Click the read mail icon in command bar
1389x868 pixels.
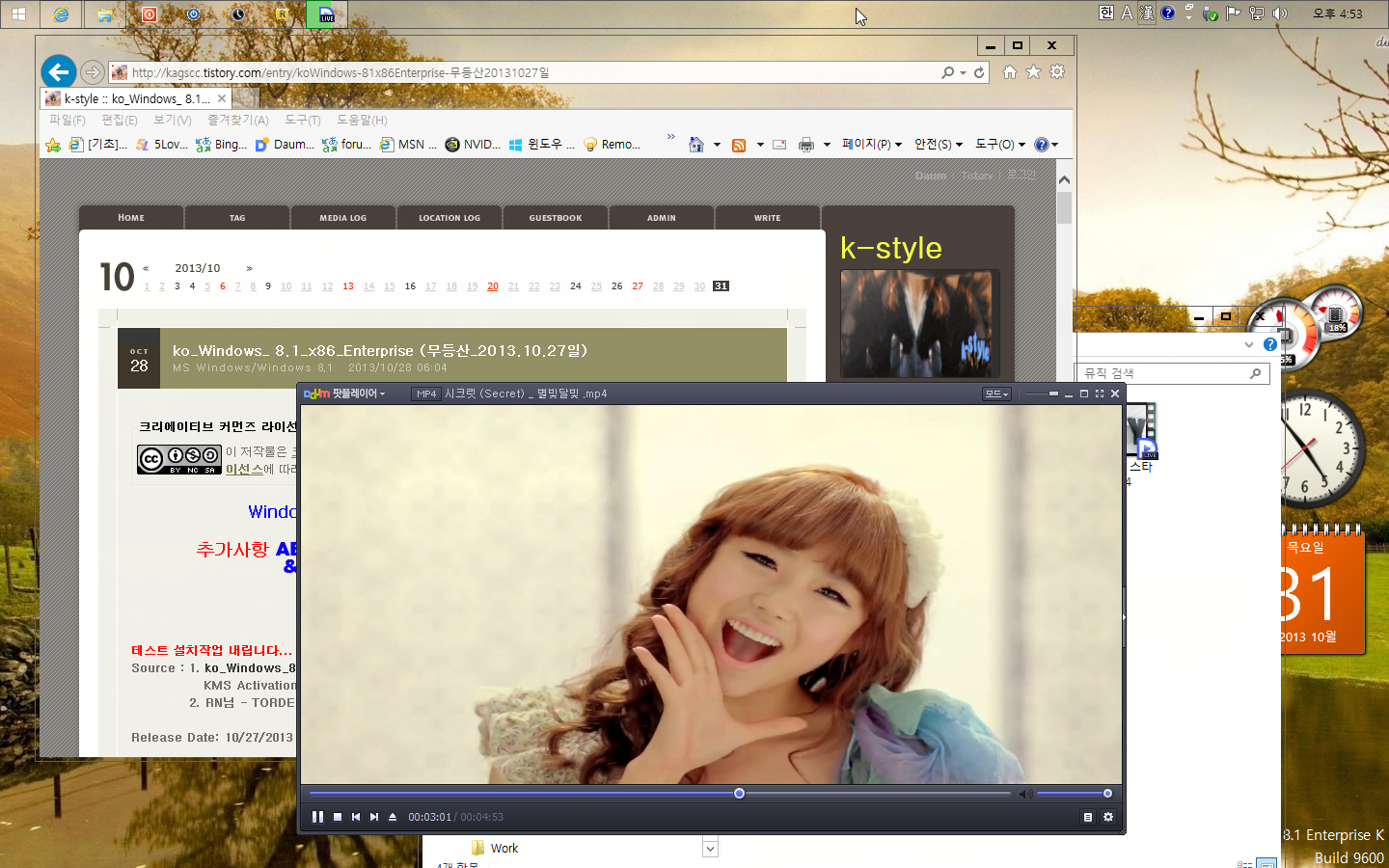coord(779,145)
